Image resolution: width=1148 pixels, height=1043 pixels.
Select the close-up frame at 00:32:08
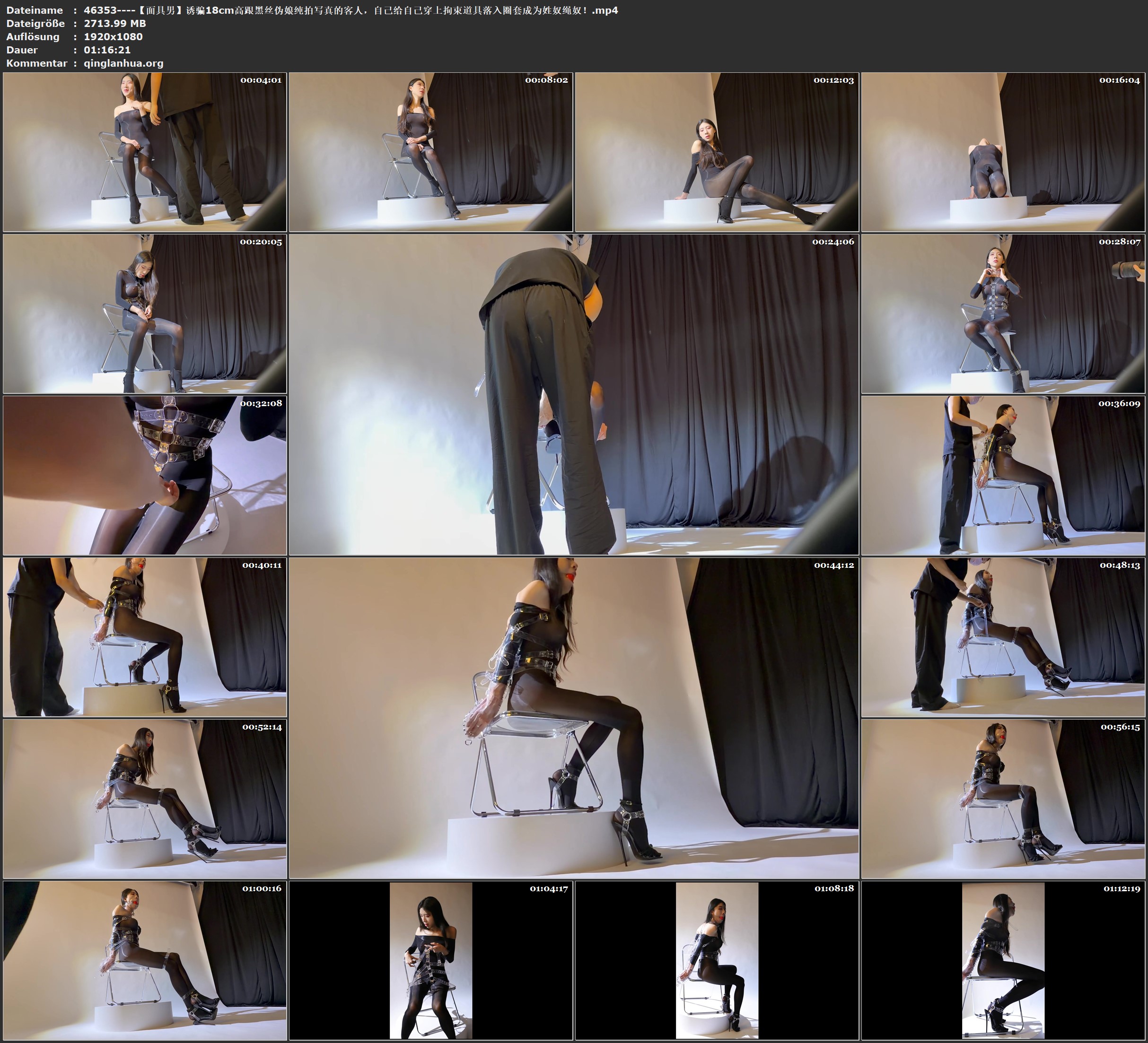(145, 475)
